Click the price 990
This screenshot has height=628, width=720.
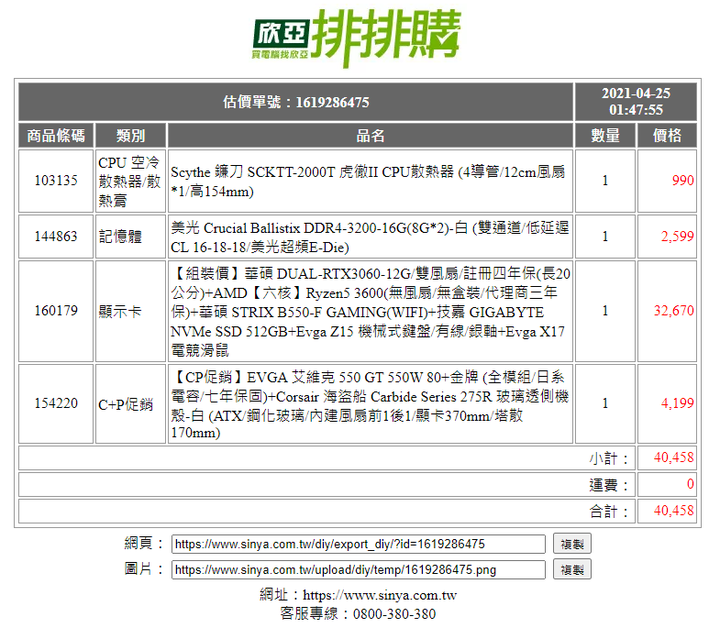683,180
